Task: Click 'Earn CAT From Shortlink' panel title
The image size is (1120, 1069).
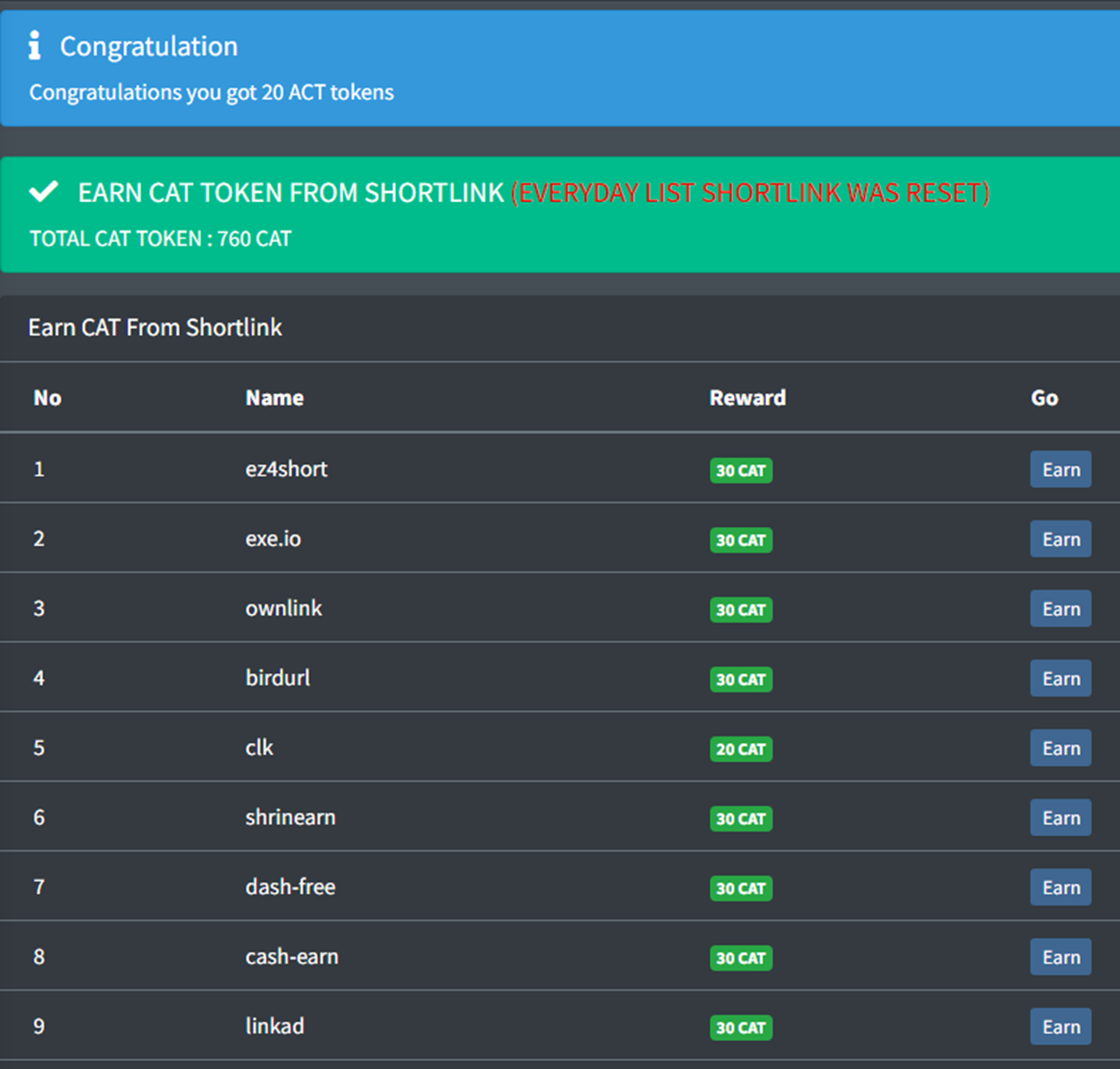Action: pyautogui.click(x=155, y=328)
